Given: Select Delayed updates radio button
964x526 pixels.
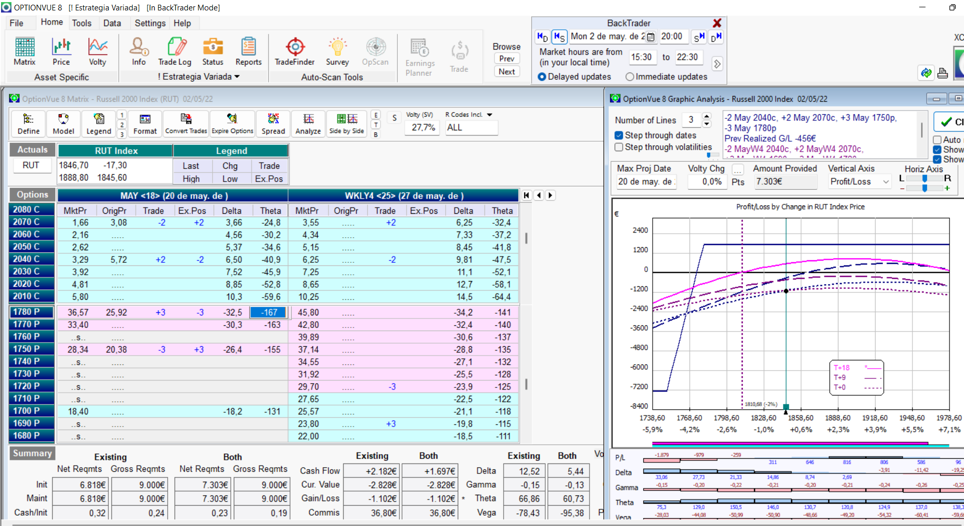Looking at the screenshot, I should click(542, 77).
